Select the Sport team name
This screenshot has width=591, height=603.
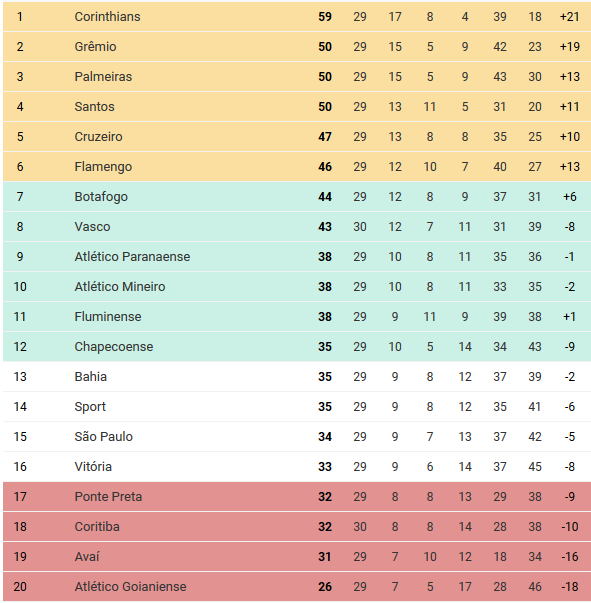pos(90,406)
